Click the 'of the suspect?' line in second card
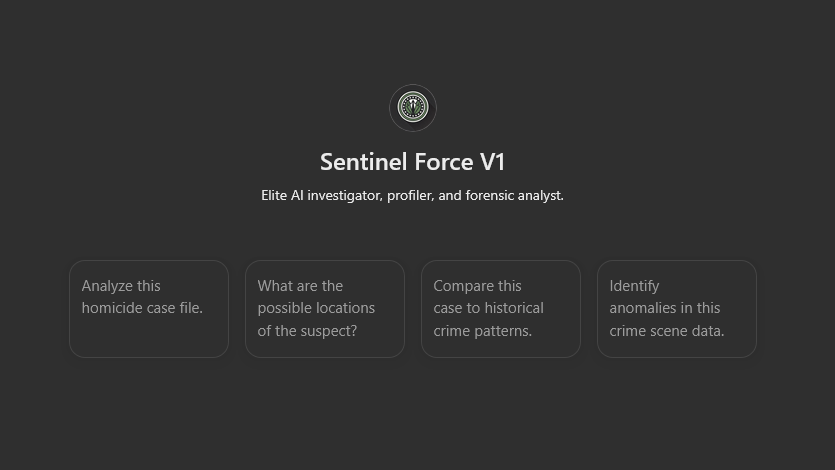 [x=307, y=331]
